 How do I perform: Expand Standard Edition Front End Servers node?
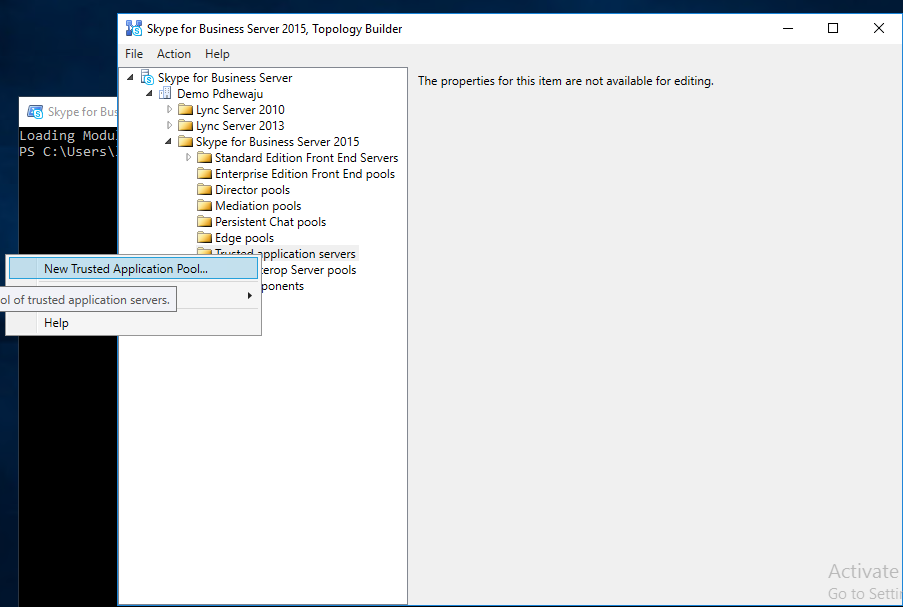[x=188, y=158]
